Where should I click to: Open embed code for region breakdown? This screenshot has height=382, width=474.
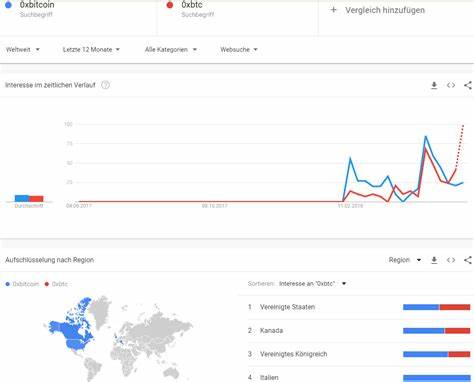451,260
